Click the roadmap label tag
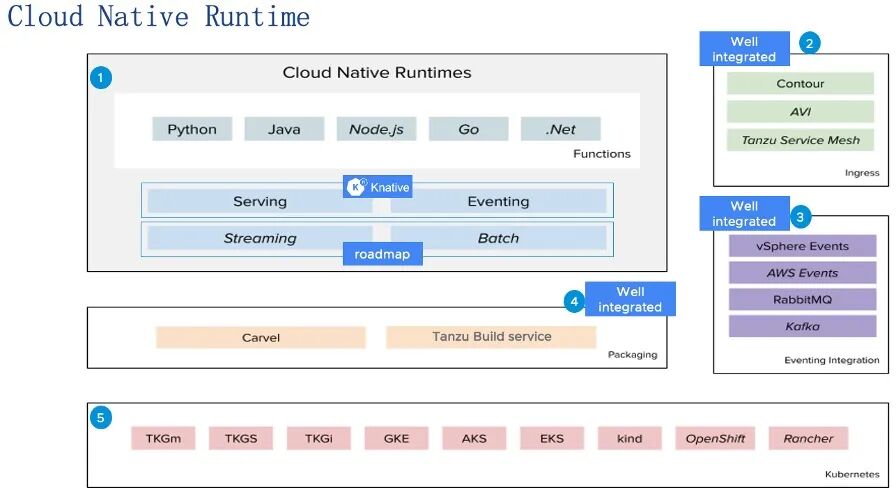 click(382, 254)
